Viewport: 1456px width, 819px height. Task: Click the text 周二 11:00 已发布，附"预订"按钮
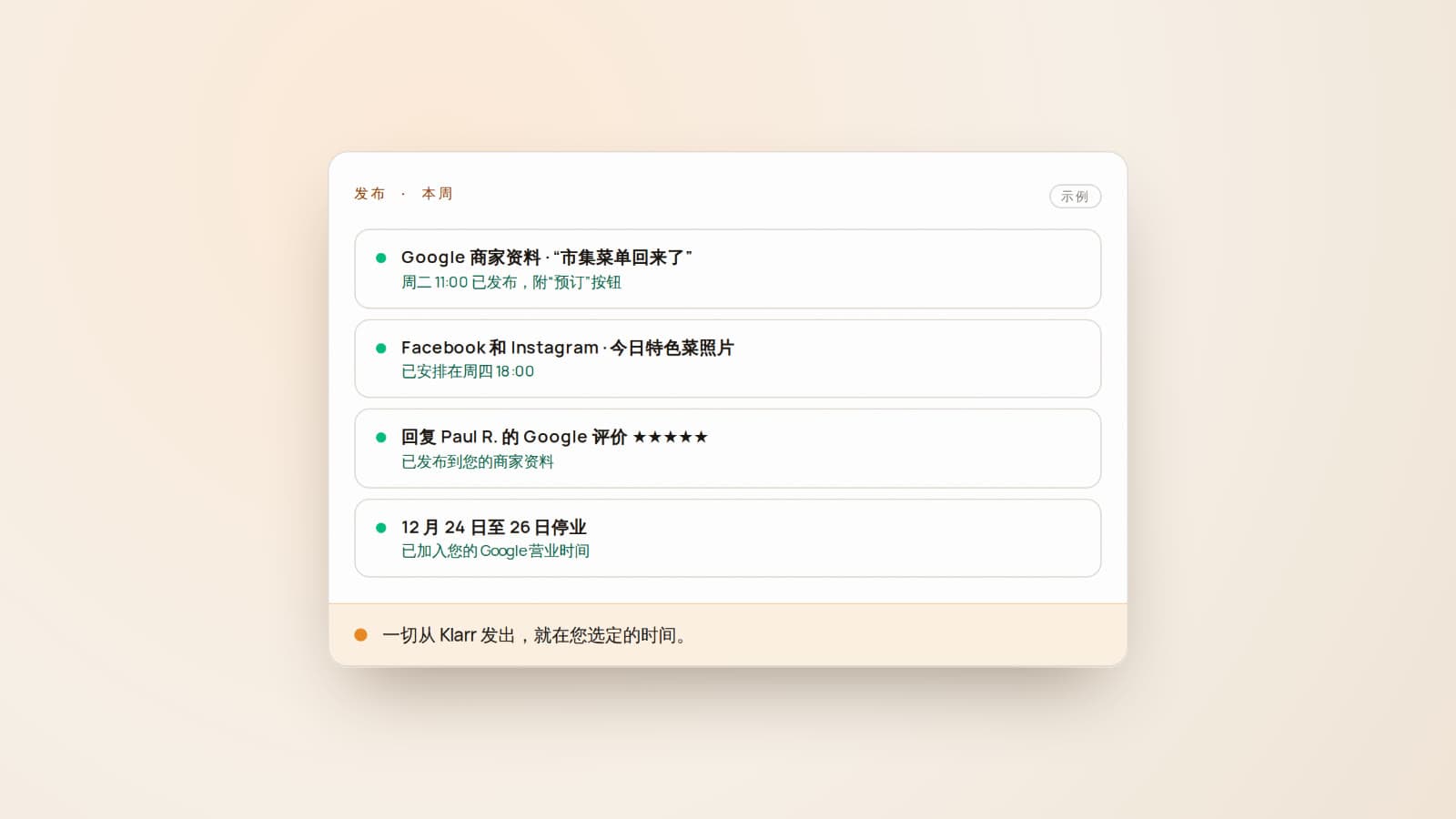click(511, 282)
